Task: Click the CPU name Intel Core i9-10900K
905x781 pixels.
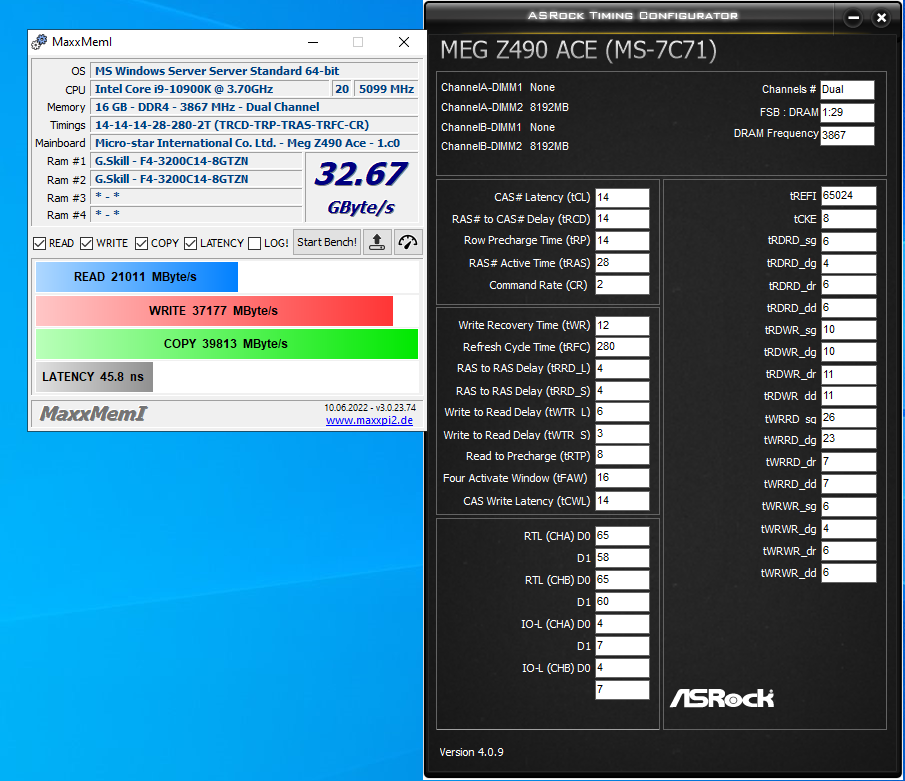Action: point(210,89)
